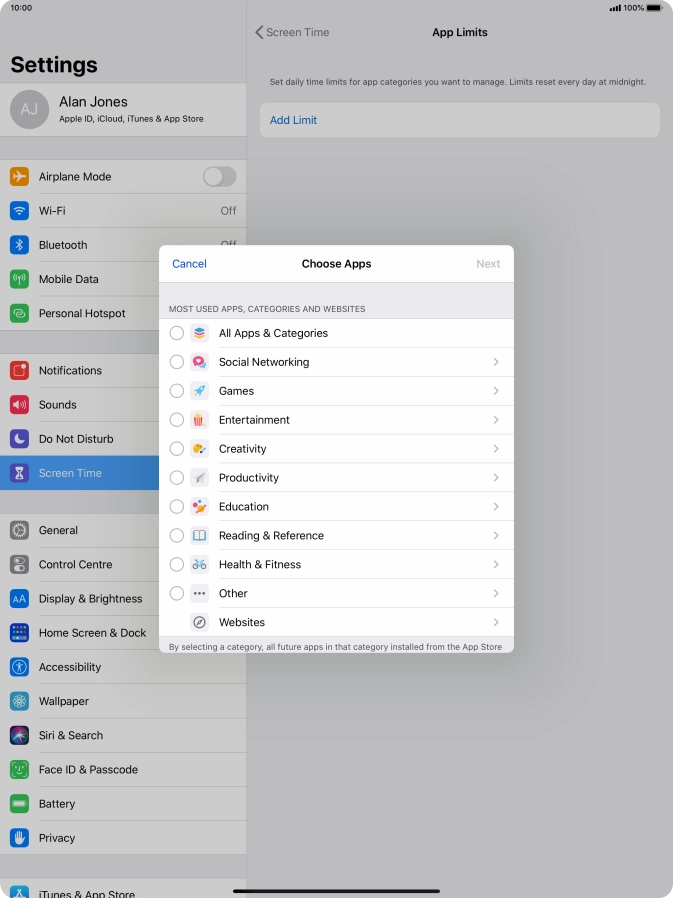Screen dimensions: 673x898
Task: Expand the Creativity category chevron
Action: coord(496,448)
